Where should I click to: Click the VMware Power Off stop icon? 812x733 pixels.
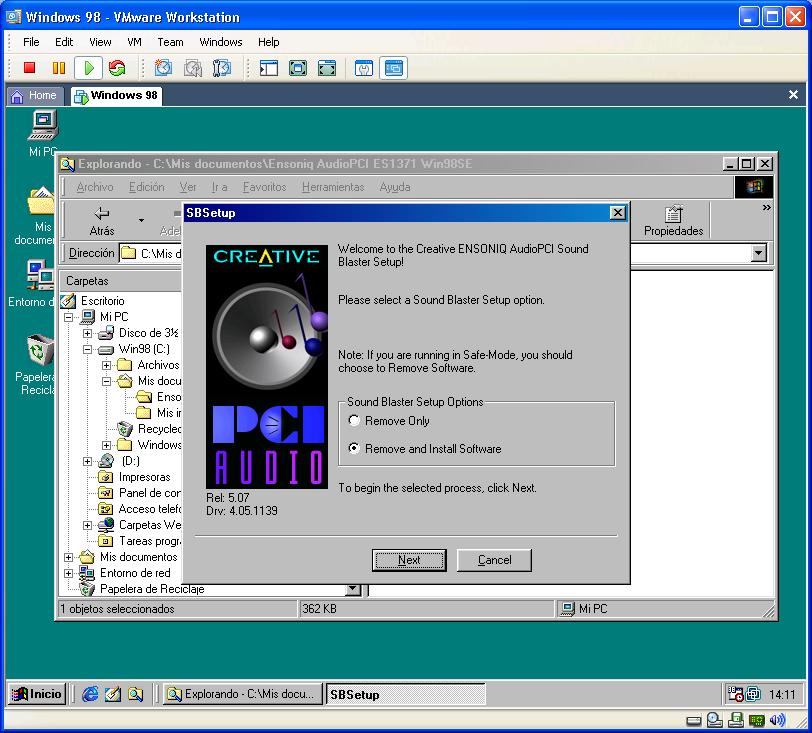tap(30, 68)
